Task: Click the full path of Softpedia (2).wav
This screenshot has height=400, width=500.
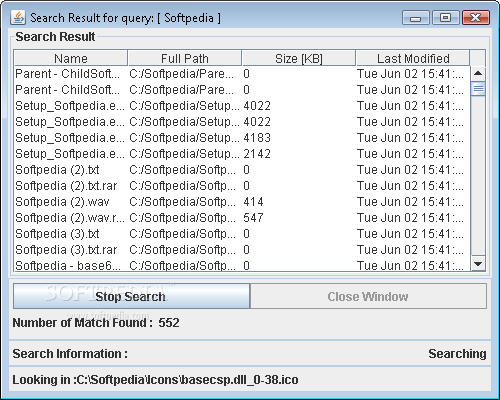Action: click(183, 202)
